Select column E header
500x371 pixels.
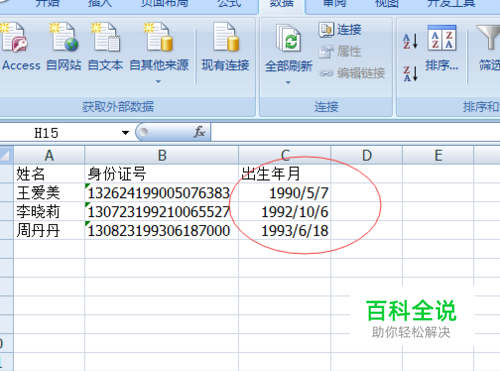(438, 156)
